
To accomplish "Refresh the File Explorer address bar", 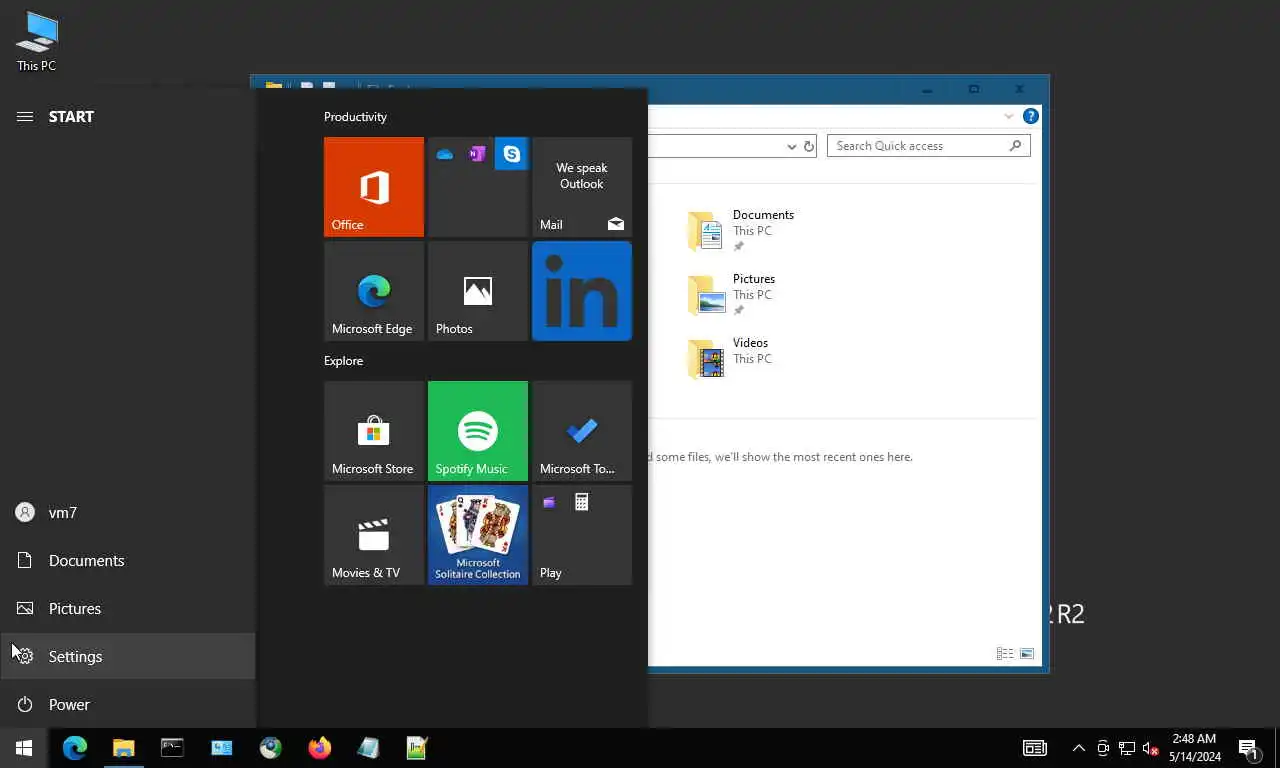I will pos(809,146).
